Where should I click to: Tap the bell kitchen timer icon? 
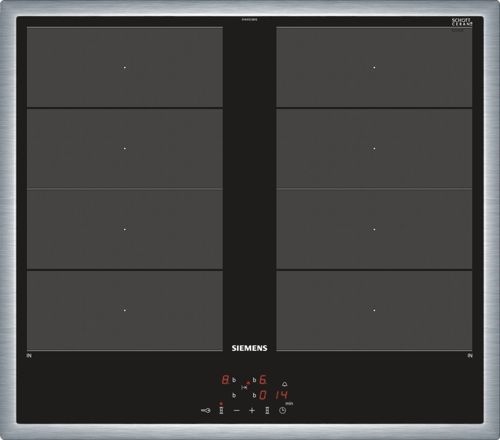[x=285, y=384]
